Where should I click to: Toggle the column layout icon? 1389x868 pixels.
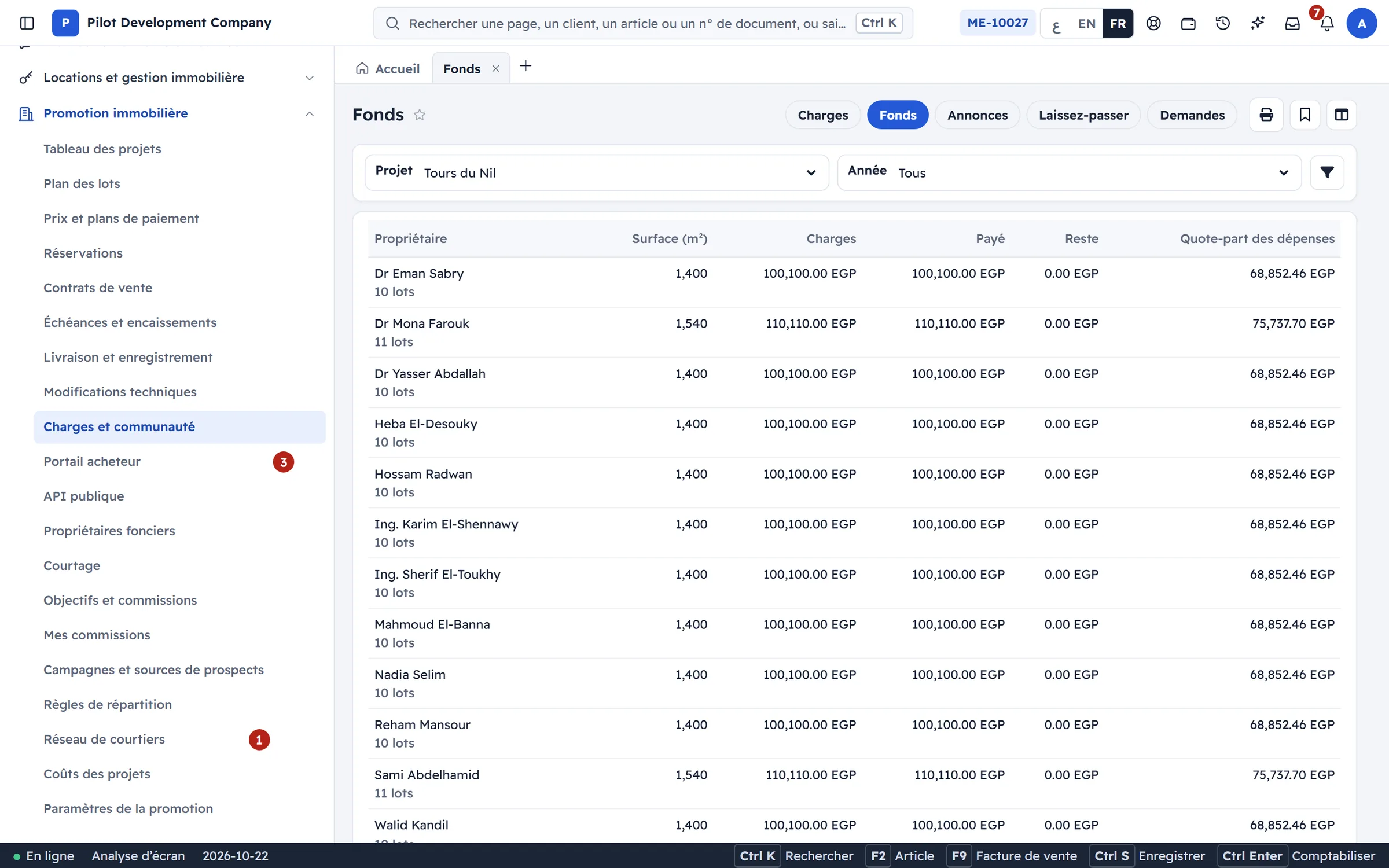point(1342,115)
